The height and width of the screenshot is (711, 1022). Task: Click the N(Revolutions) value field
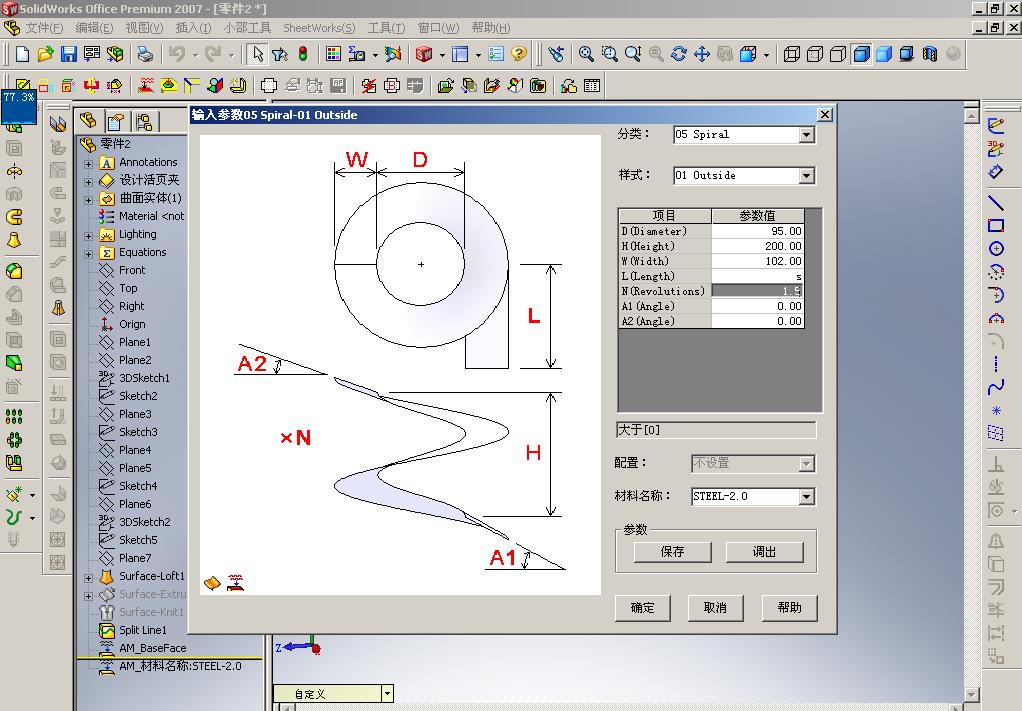pos(757,291)
